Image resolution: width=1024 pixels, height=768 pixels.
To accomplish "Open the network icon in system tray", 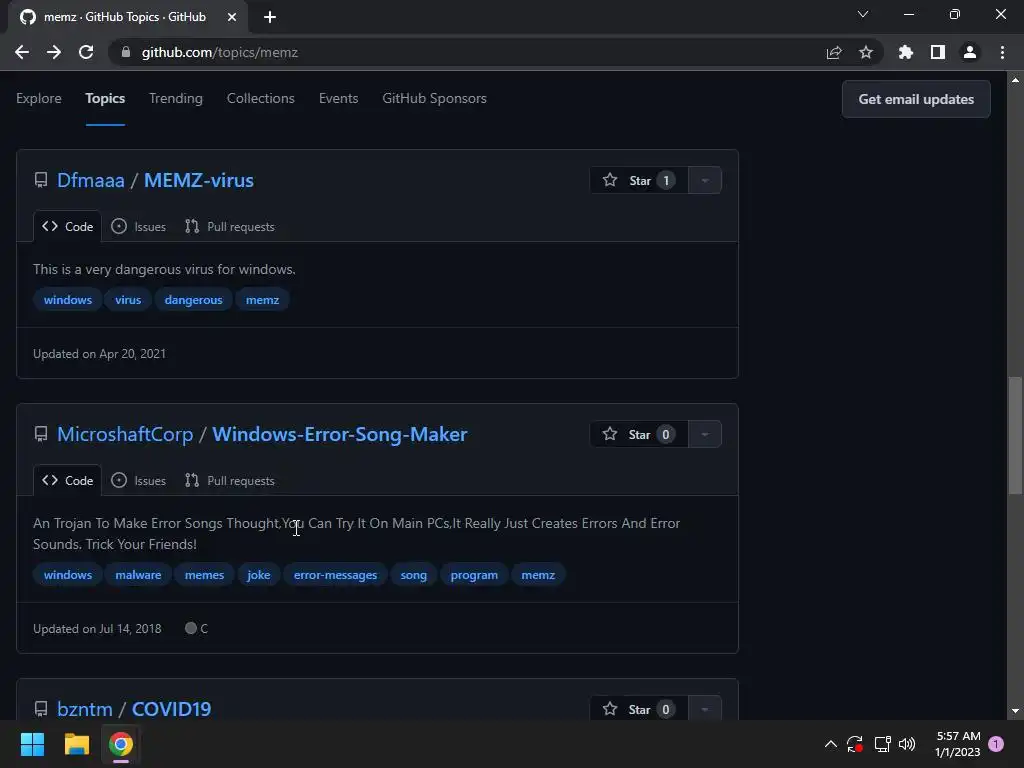I will 882,744.
